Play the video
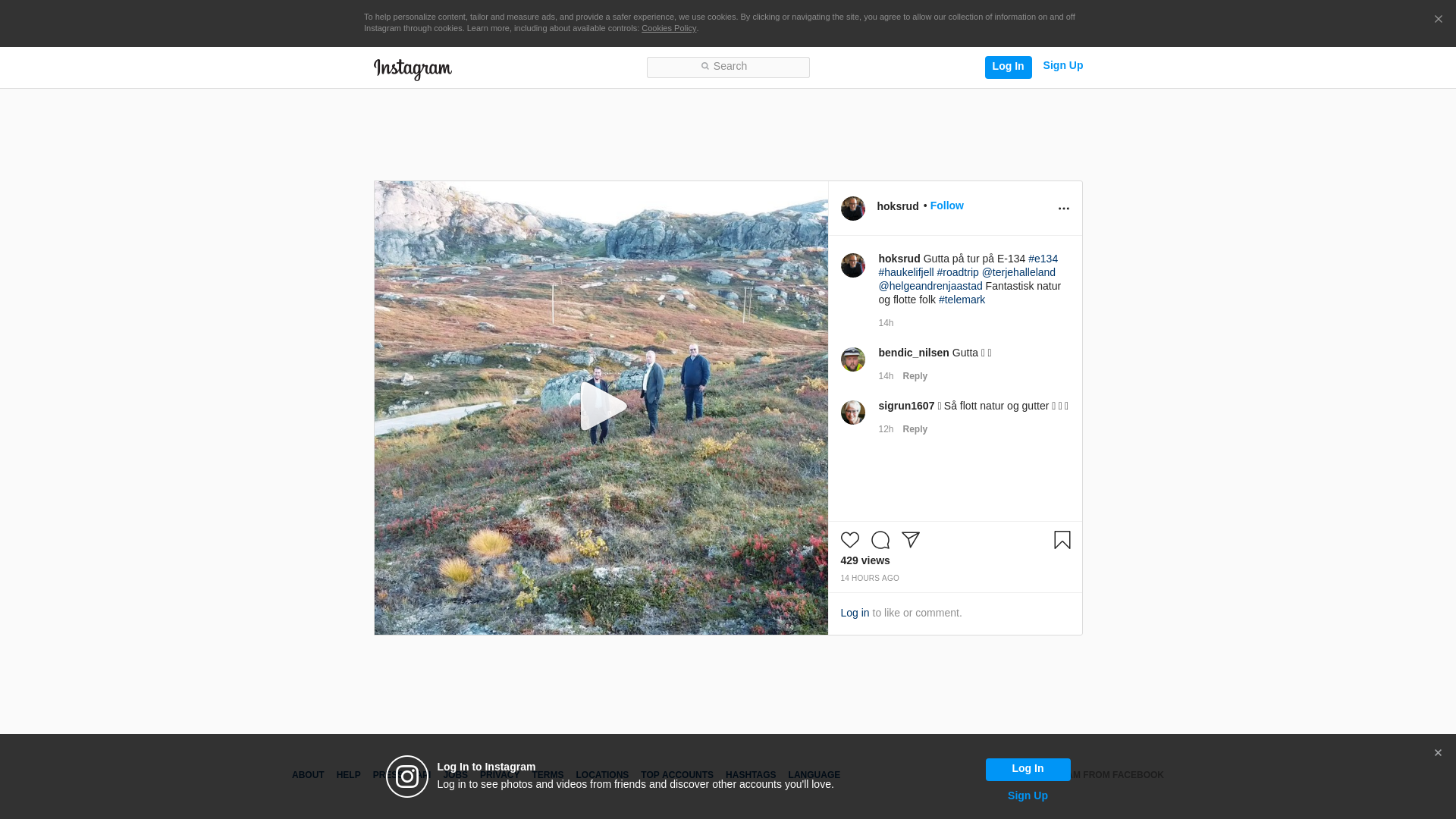The height and width of the screenshot is (819, 1456). point(602,406)
